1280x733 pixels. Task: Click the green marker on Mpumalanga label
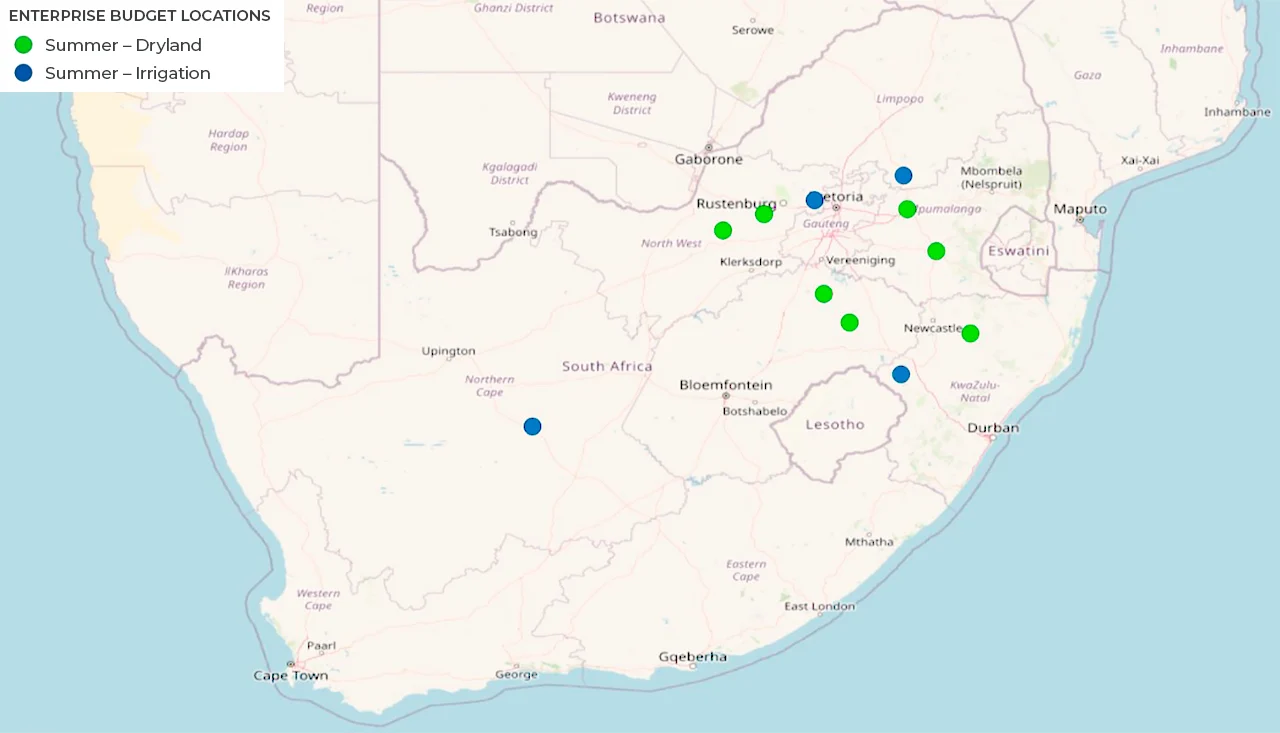[x=907, y=209]
